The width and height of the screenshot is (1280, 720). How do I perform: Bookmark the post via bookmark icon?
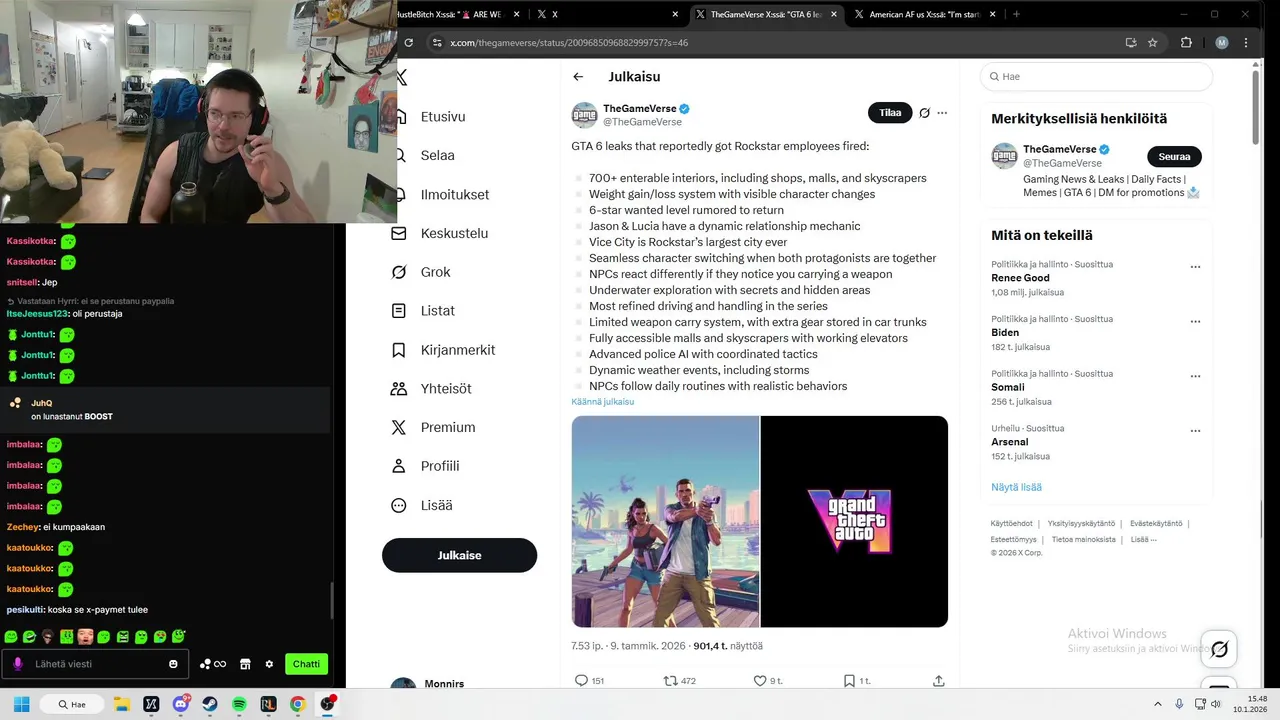(x=849, y=681)
